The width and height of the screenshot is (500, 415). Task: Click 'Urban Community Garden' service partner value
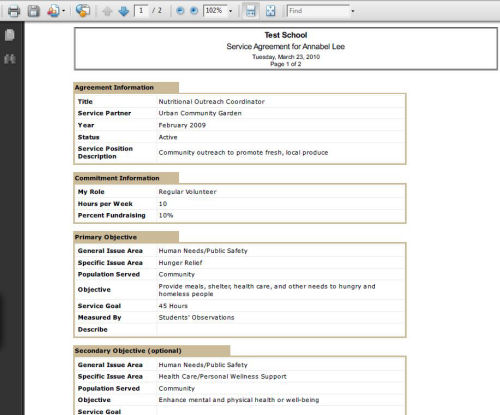pyautogui.click(x=200, y=113)
